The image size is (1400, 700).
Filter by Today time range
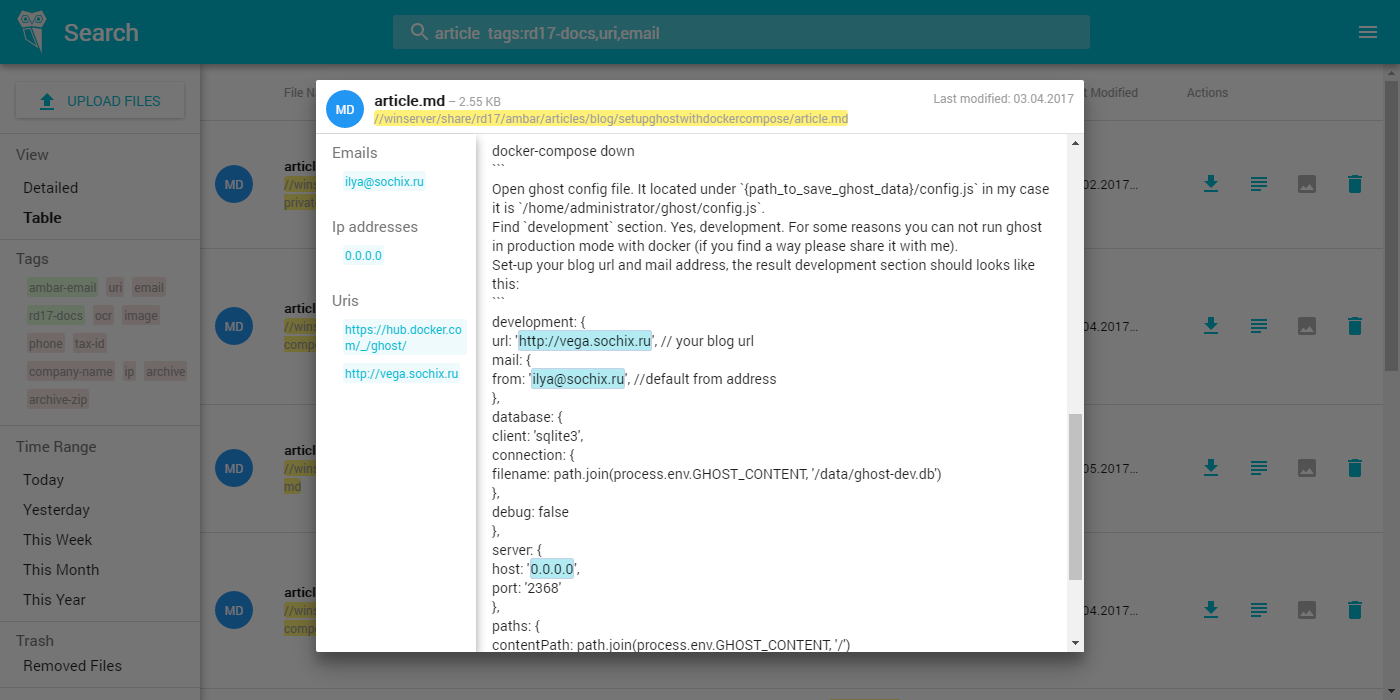click(x=44, y=480)
